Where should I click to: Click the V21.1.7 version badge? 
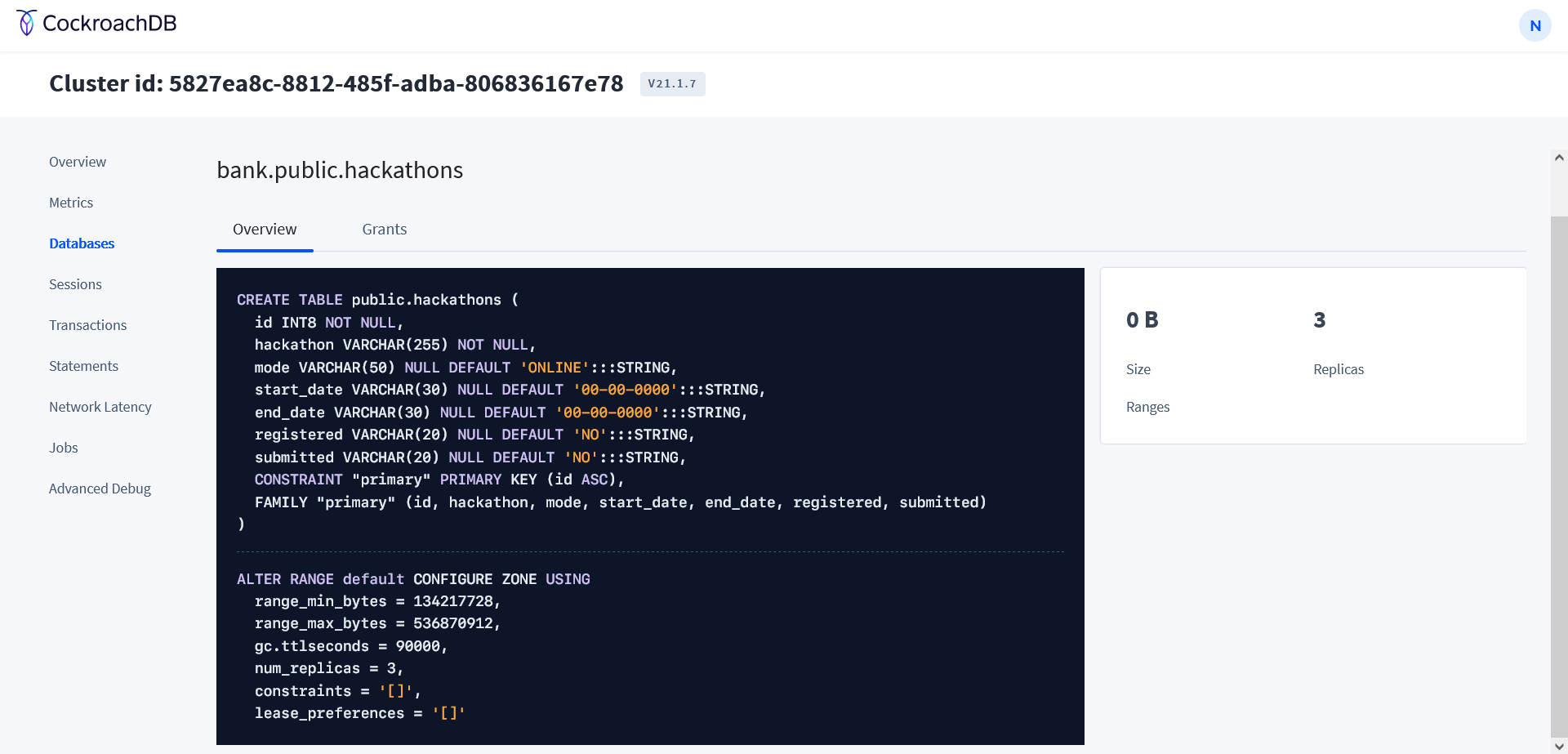[x=672, y=83]
